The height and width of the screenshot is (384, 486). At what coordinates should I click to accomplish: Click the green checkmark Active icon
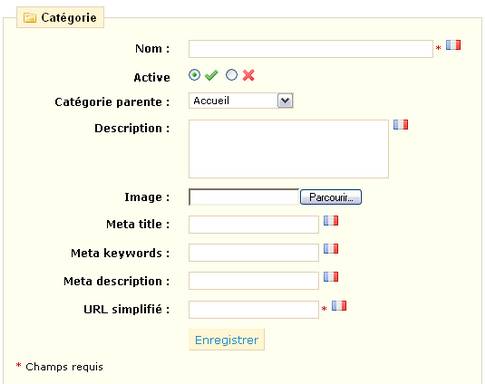pyautogui.click(x=211, y=75)
